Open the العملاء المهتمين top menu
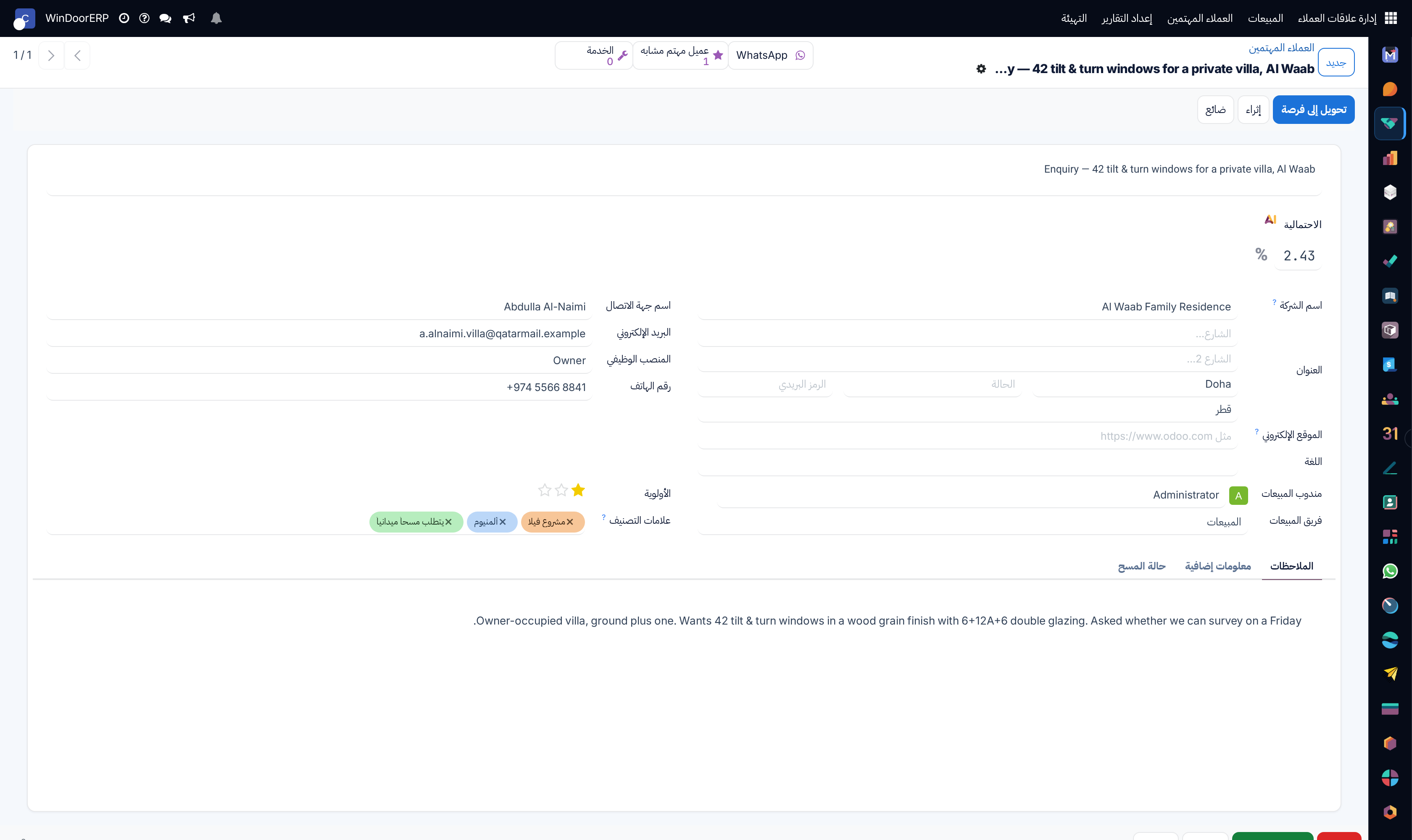 1200,18
